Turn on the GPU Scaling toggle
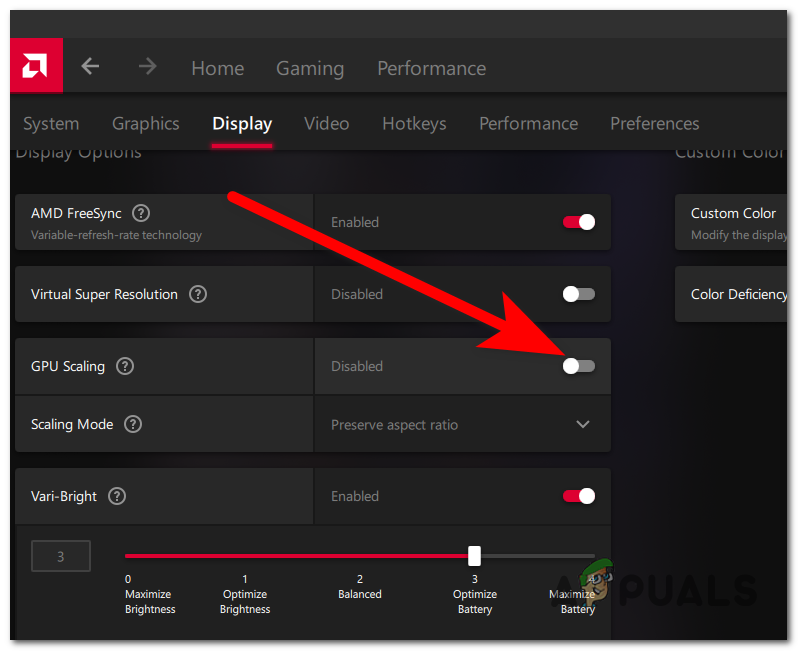This screenshot has width=798, height=651. (x=579, y=366)
